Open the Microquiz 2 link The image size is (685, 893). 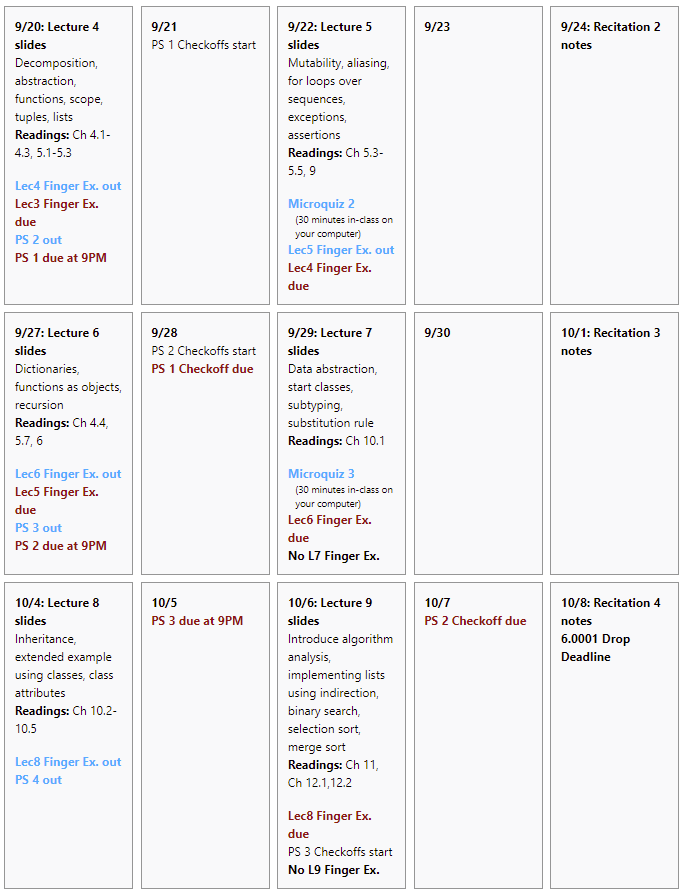321,204
